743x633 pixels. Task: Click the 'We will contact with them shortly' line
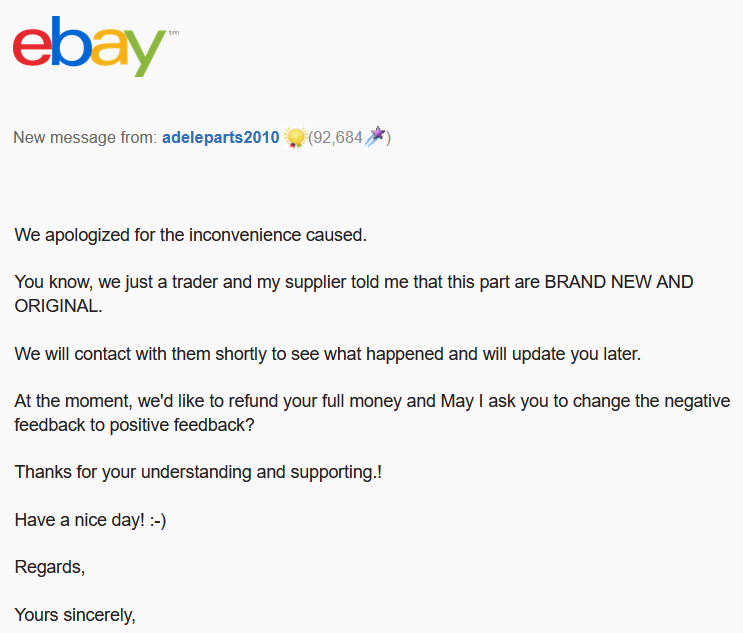(327, 354)
